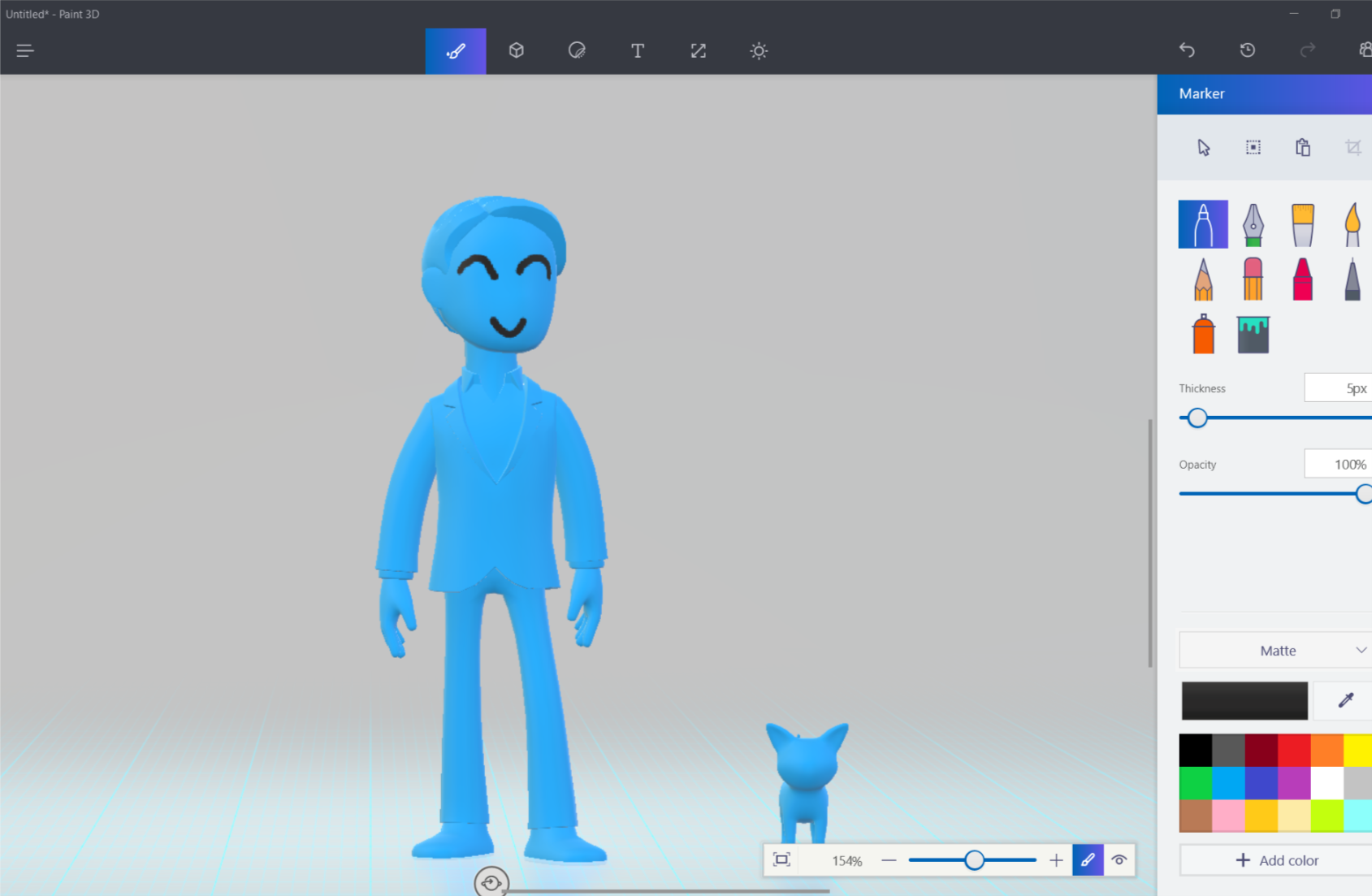Pick the dark gray color swatch
The image size is (1372, 896).
click(1228, 750)
